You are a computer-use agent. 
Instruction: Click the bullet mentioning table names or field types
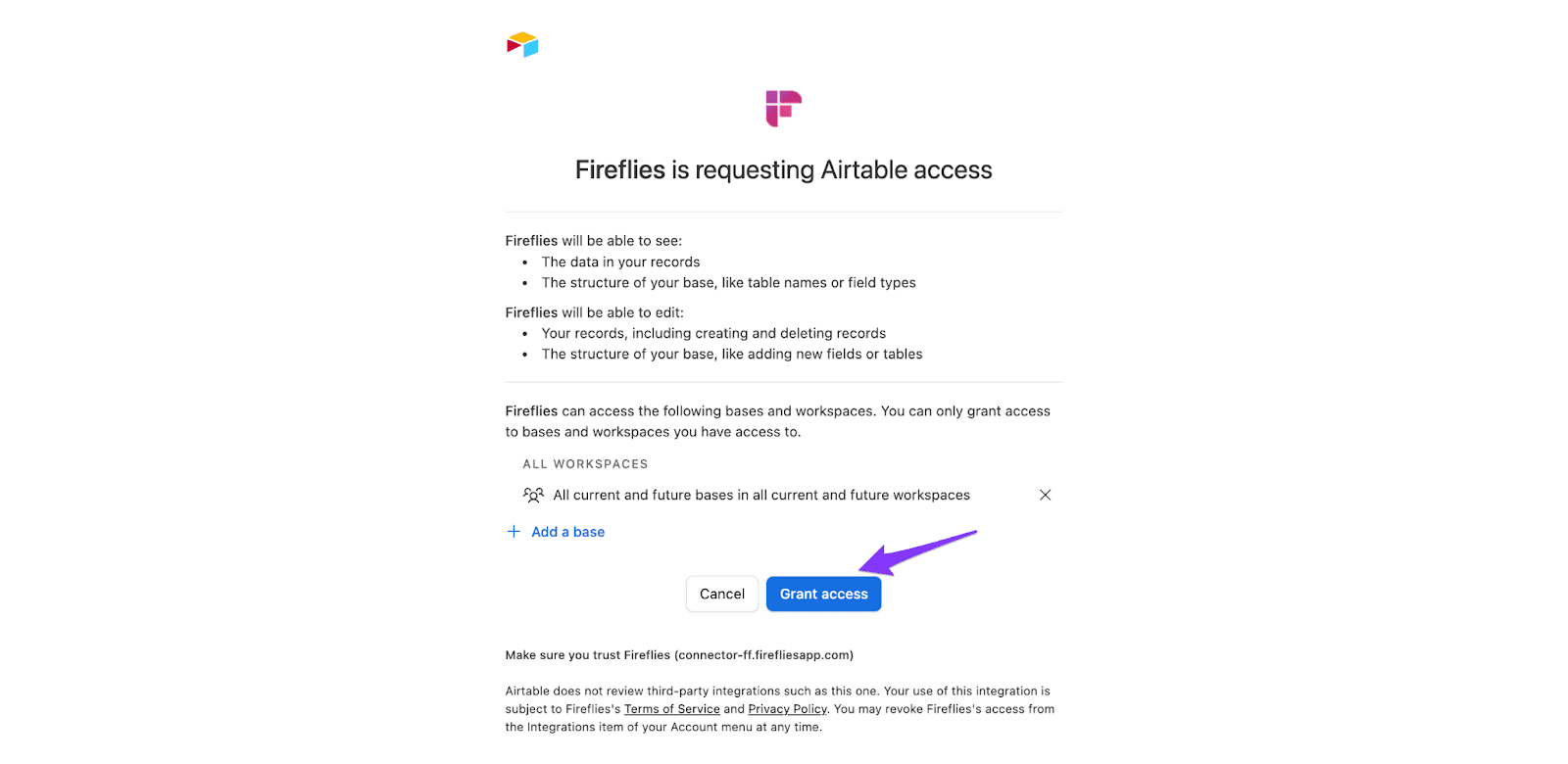(x=728, y=283)
